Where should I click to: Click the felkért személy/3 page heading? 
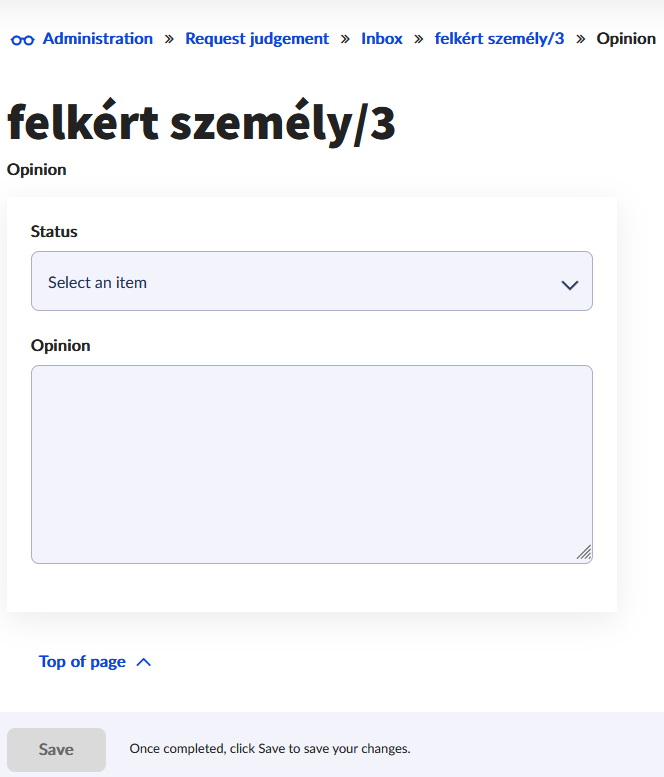point(201,123)
